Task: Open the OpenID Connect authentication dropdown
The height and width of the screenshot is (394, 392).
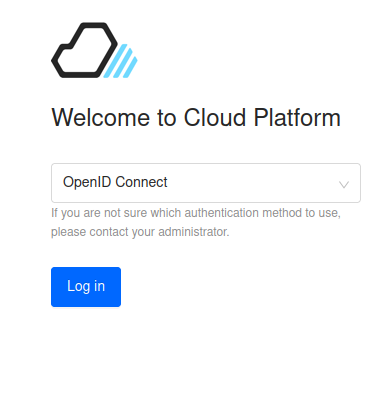Action: [206, 183]
